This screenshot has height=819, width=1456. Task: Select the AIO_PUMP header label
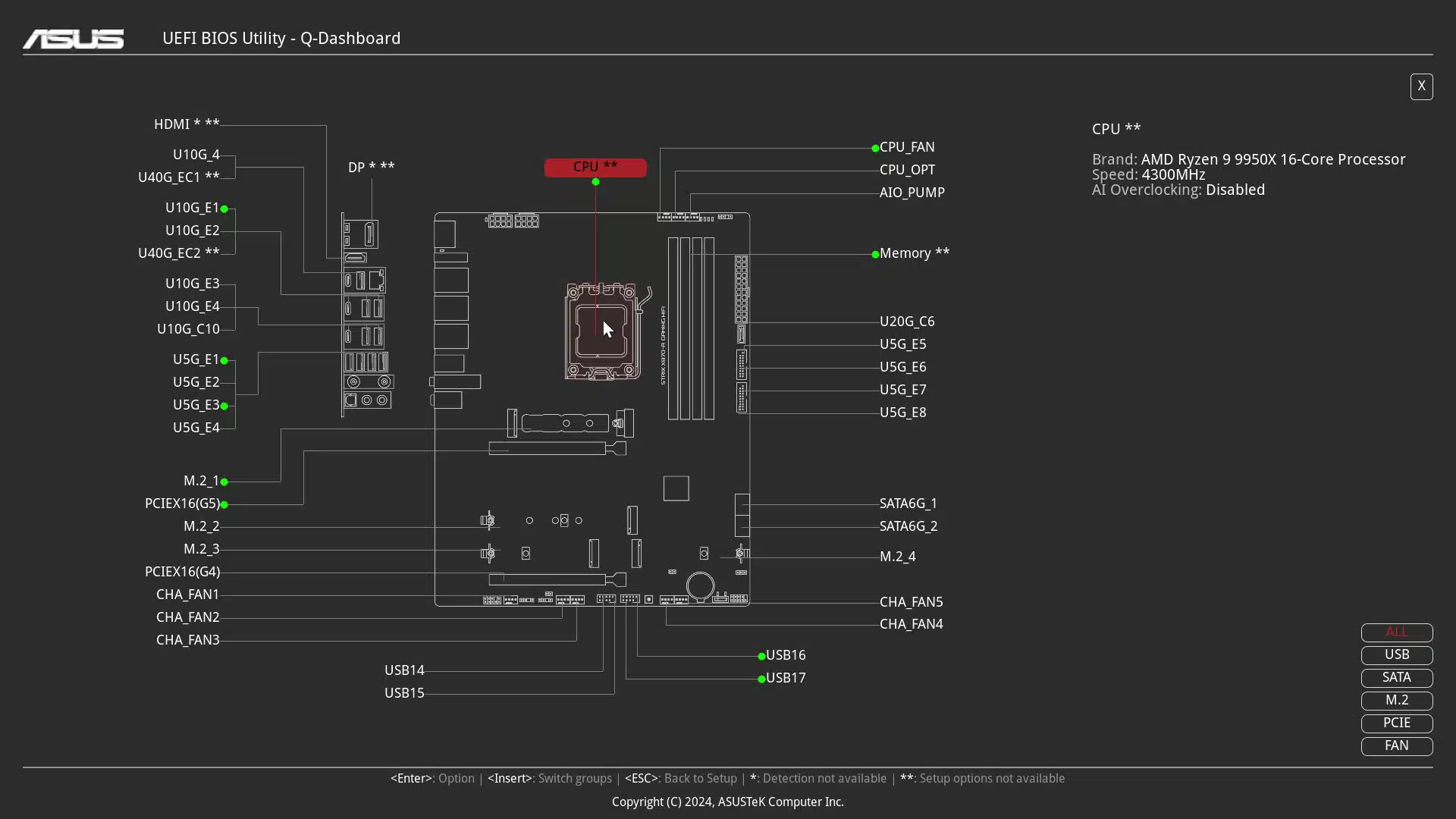pos(912,193)
